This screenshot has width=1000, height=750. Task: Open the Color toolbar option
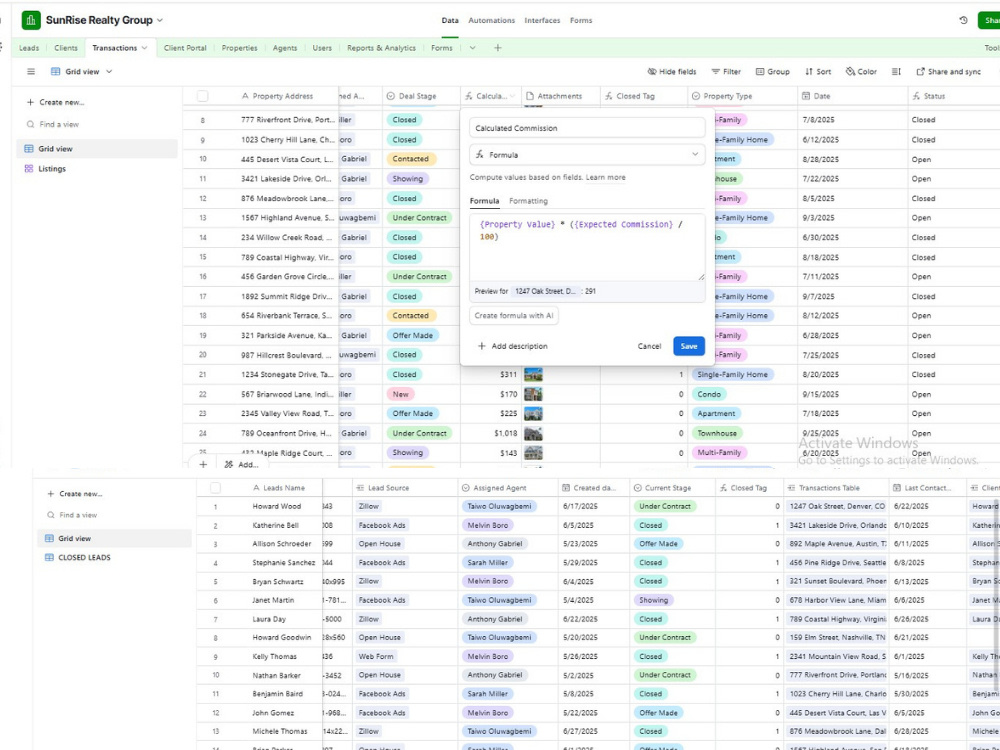(x=861, y=71)
